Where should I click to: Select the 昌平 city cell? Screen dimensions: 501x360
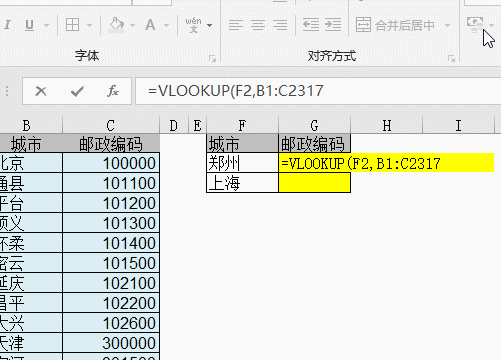[31, 303]
